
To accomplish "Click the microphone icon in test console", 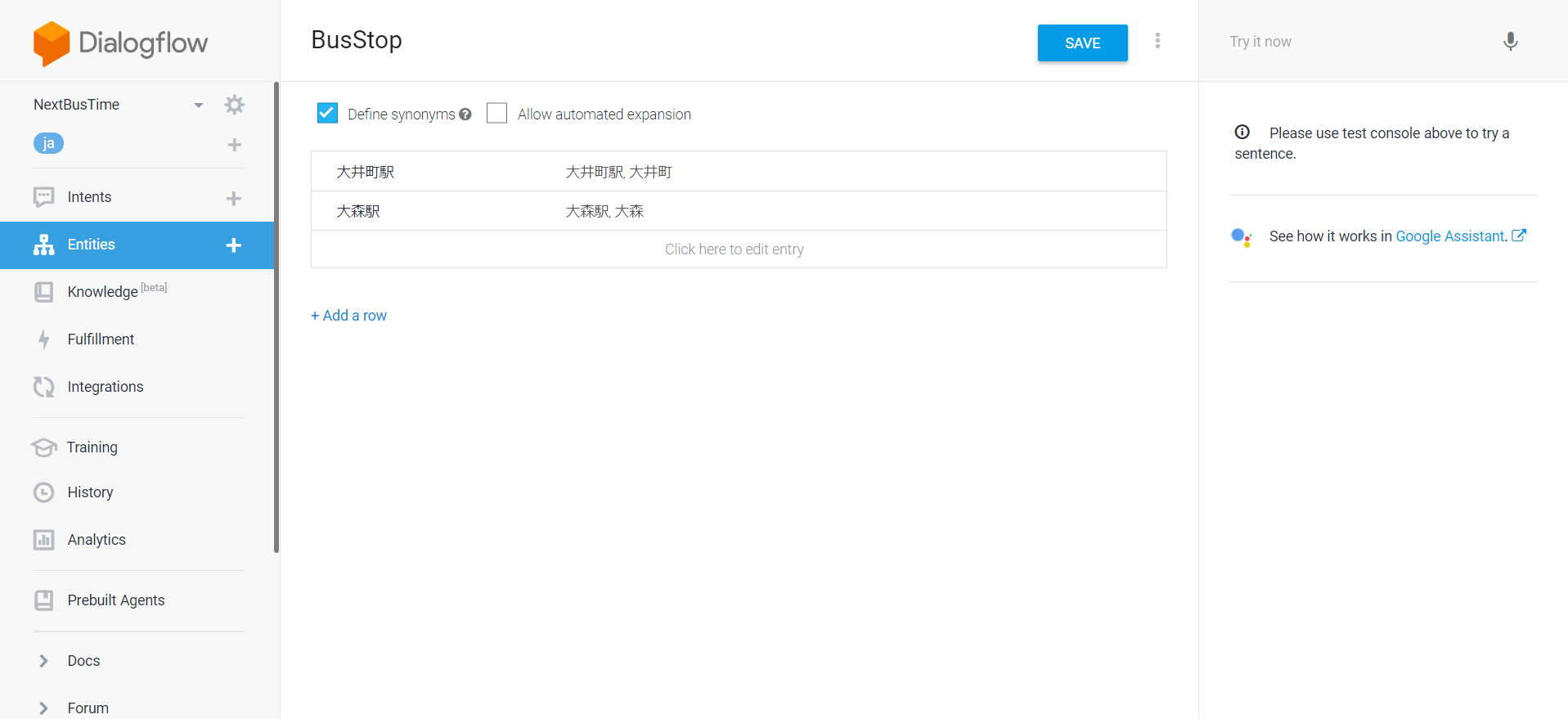I will coord(1511,42).
